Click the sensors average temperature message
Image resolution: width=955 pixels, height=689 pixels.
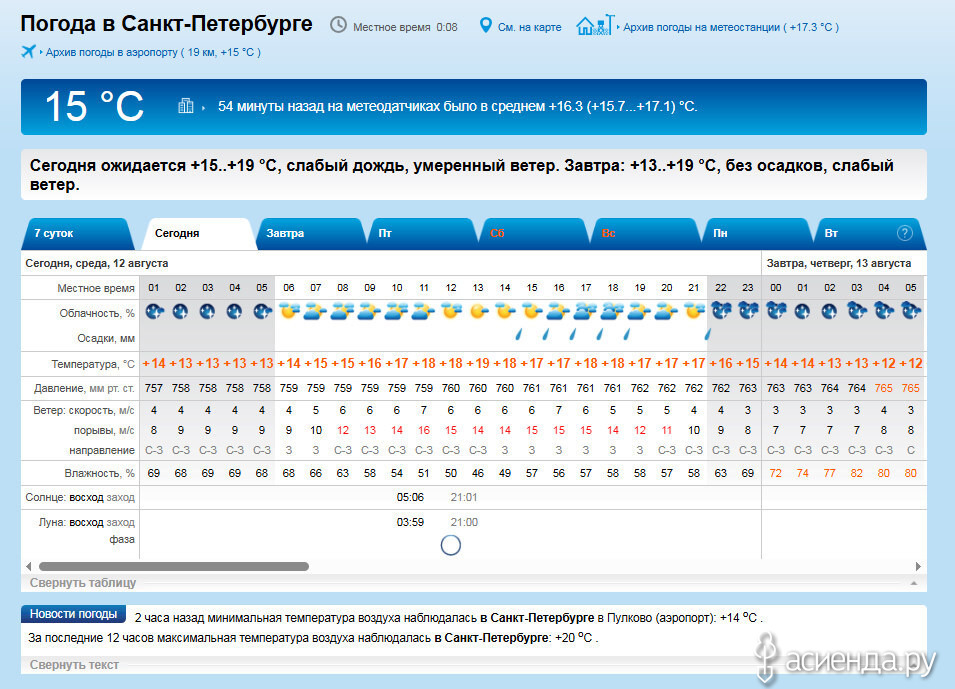457,107
